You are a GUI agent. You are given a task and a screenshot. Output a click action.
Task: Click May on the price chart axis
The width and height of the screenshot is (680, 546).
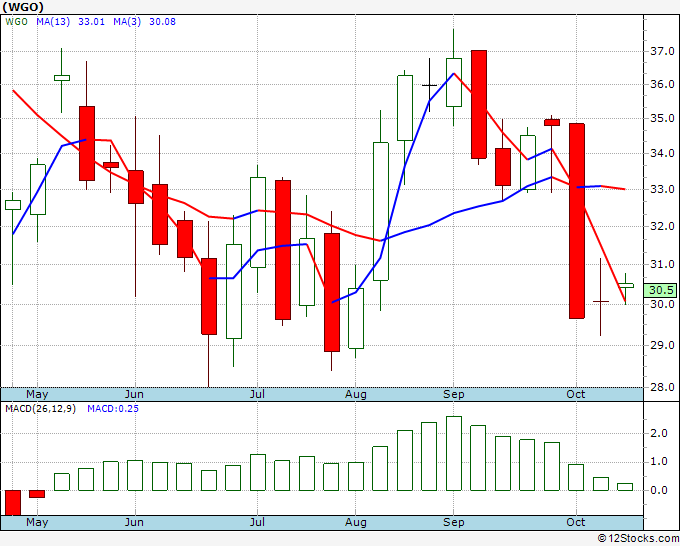click(37, 394)
